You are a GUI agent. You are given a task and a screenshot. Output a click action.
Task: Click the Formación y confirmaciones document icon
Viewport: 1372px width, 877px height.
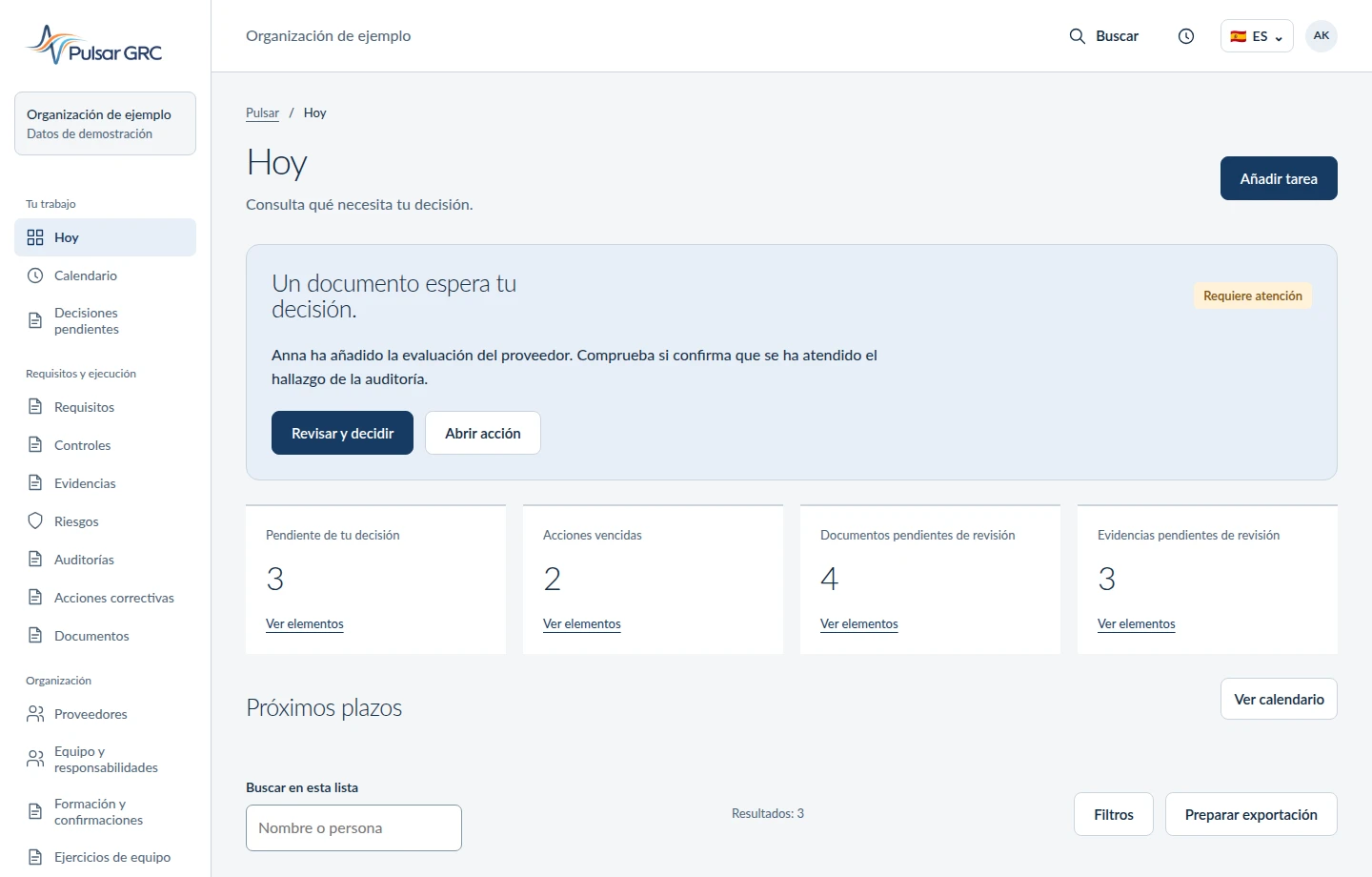point(35,811)
